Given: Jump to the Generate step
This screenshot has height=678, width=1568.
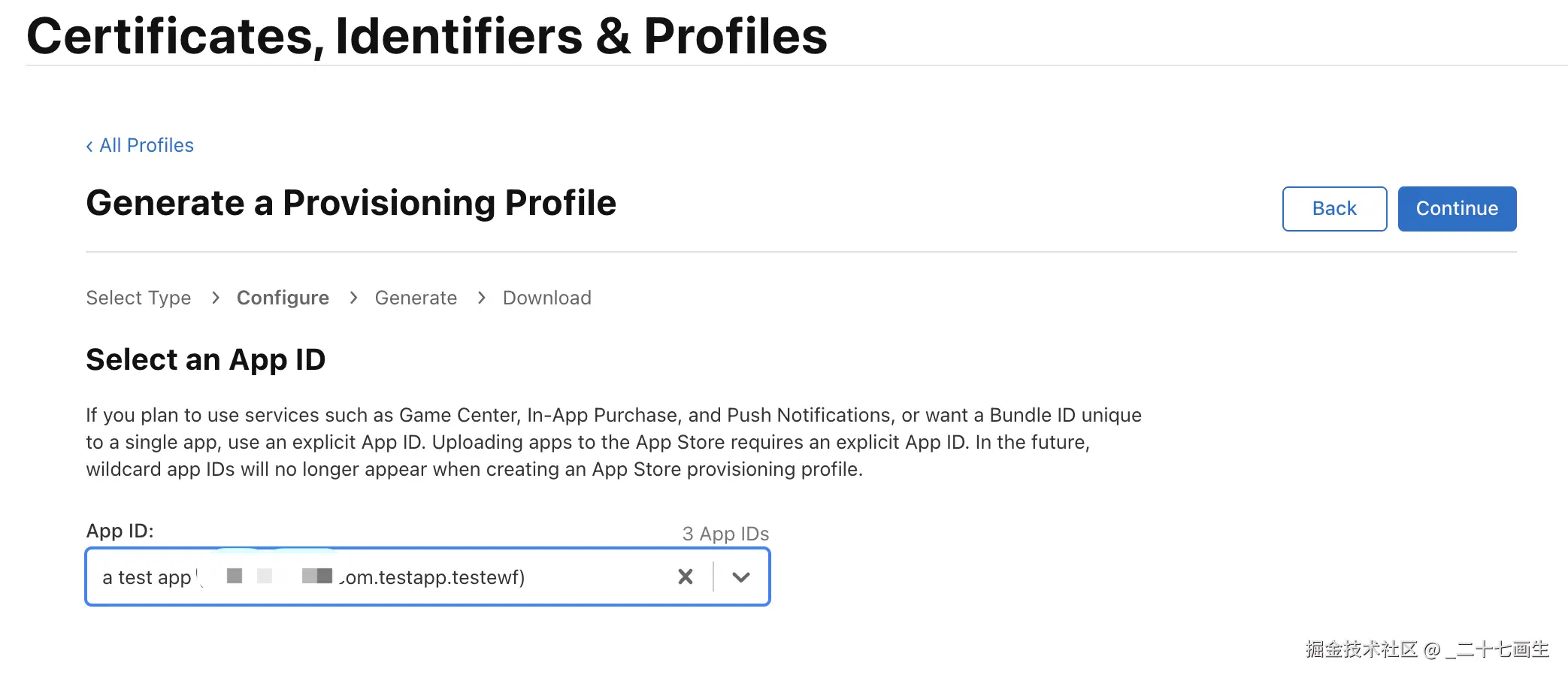Looking at the screenshot, I should pos(416,298).
